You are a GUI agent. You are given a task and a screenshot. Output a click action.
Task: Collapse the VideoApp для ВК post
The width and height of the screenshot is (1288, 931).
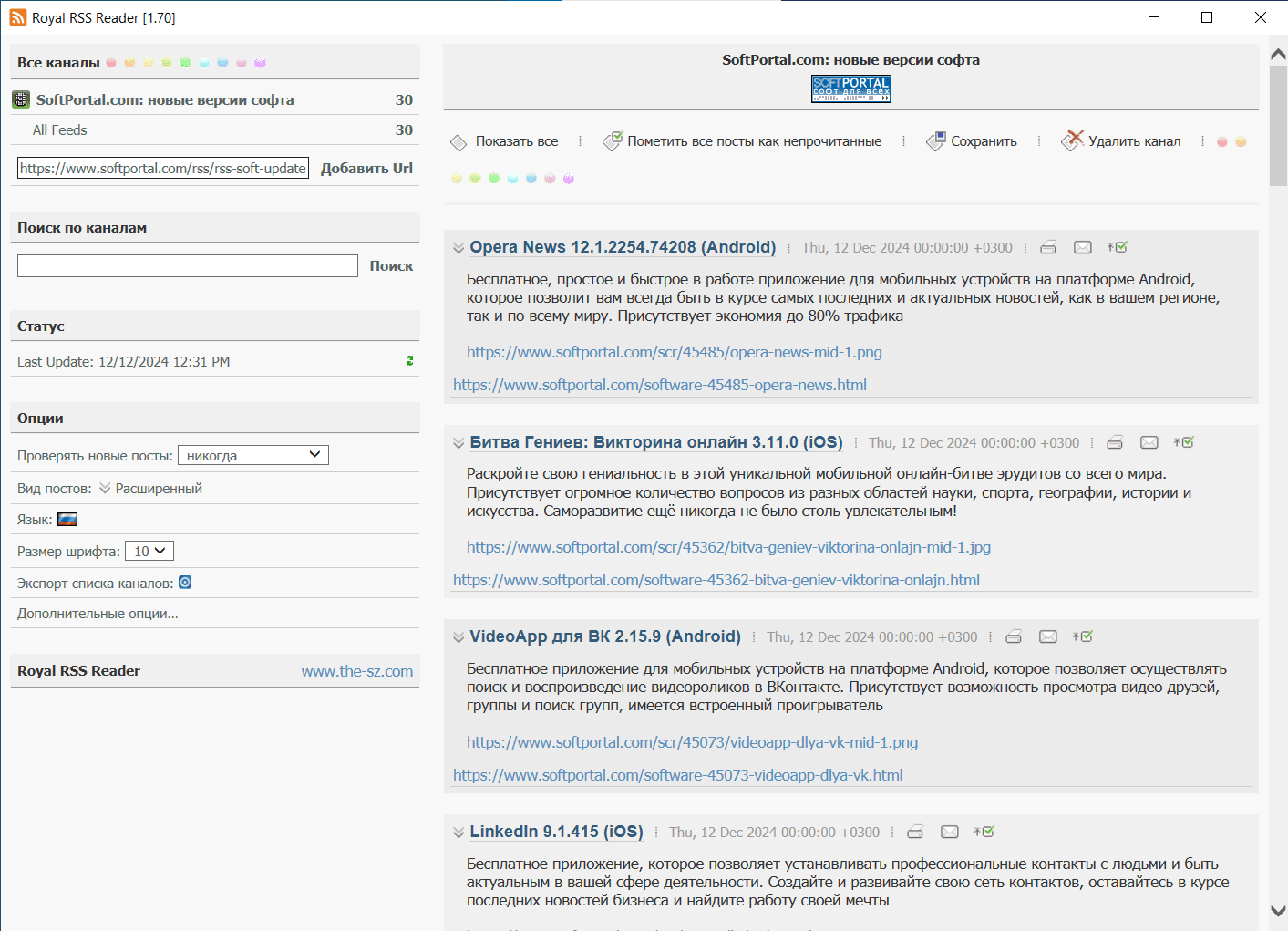[459, 637]
